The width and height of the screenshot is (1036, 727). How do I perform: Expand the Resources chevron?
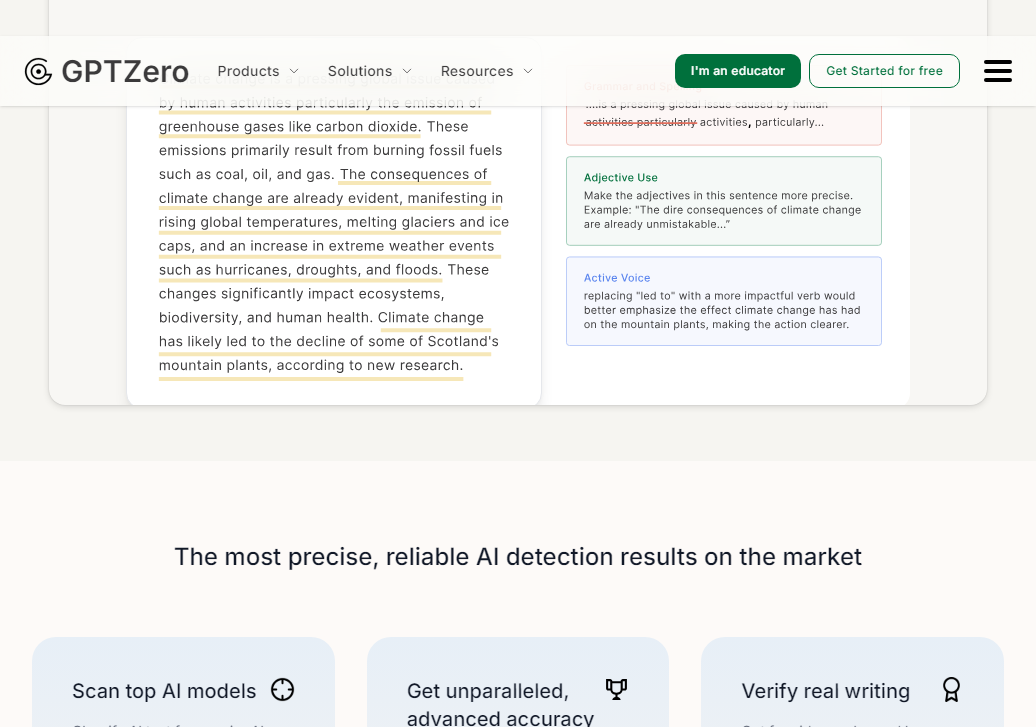click(528, 71)
